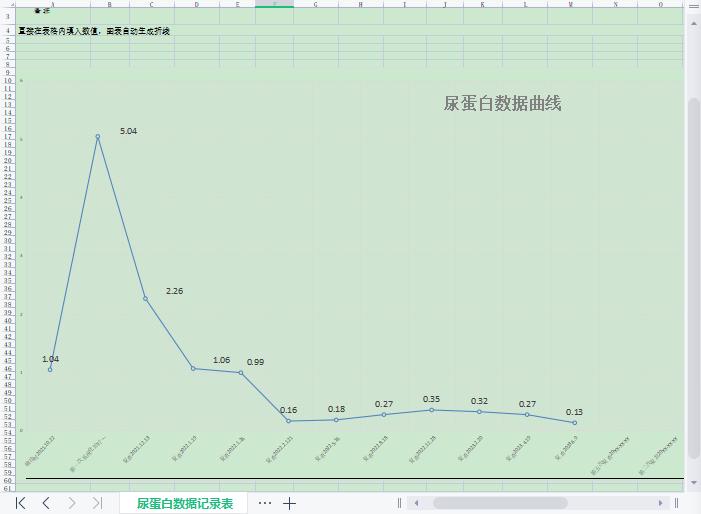
Task: Select the 0.13 final data point
Action: (x=574, y=423)
